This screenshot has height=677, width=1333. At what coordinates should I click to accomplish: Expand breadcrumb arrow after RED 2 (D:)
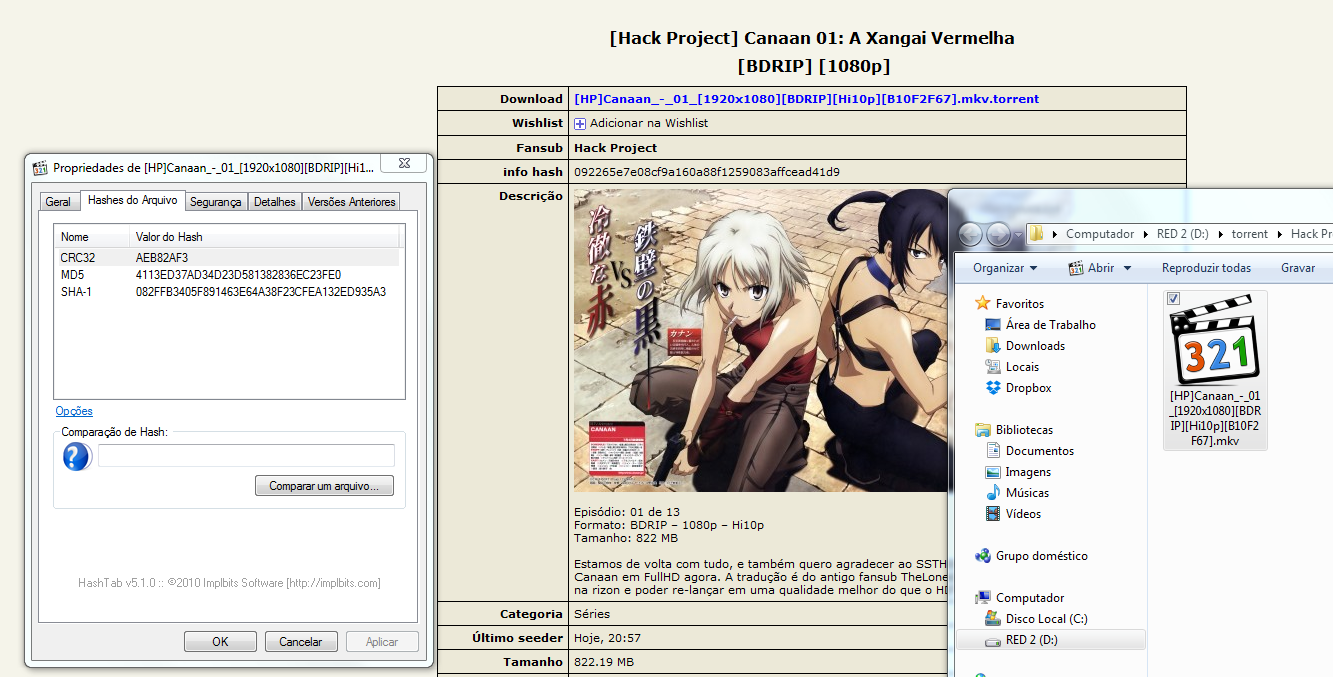1220,234
